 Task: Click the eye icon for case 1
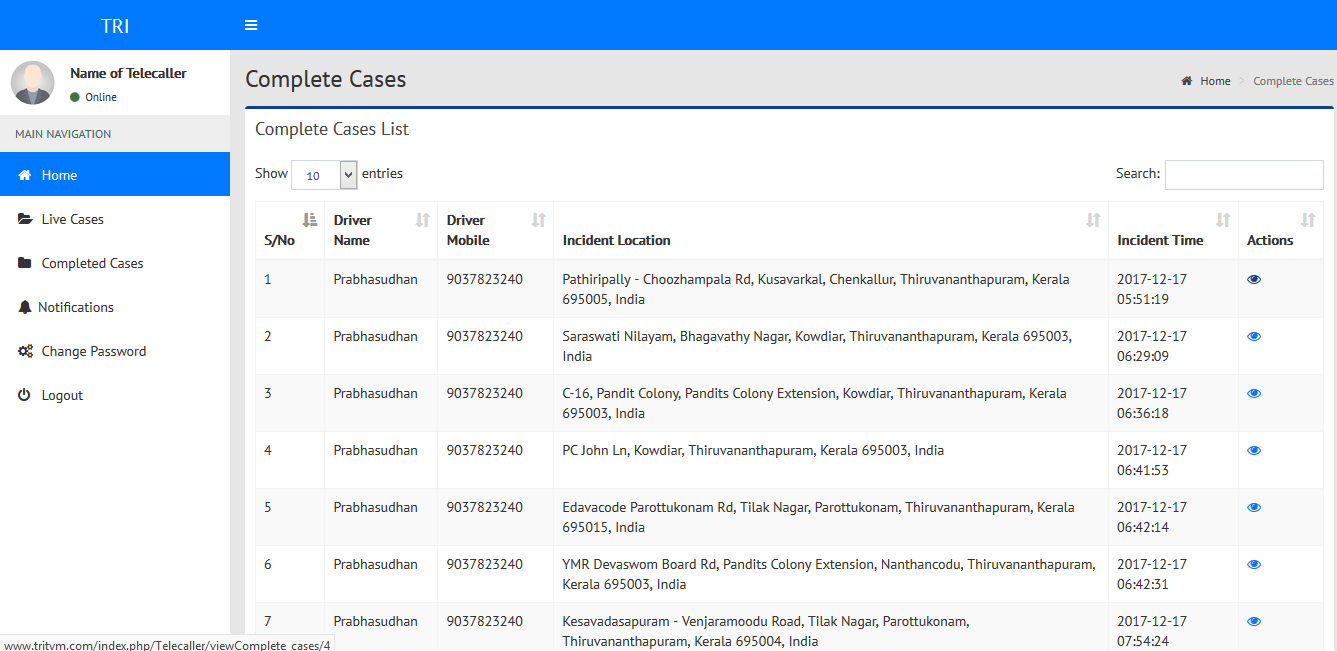coord(1254,280)
